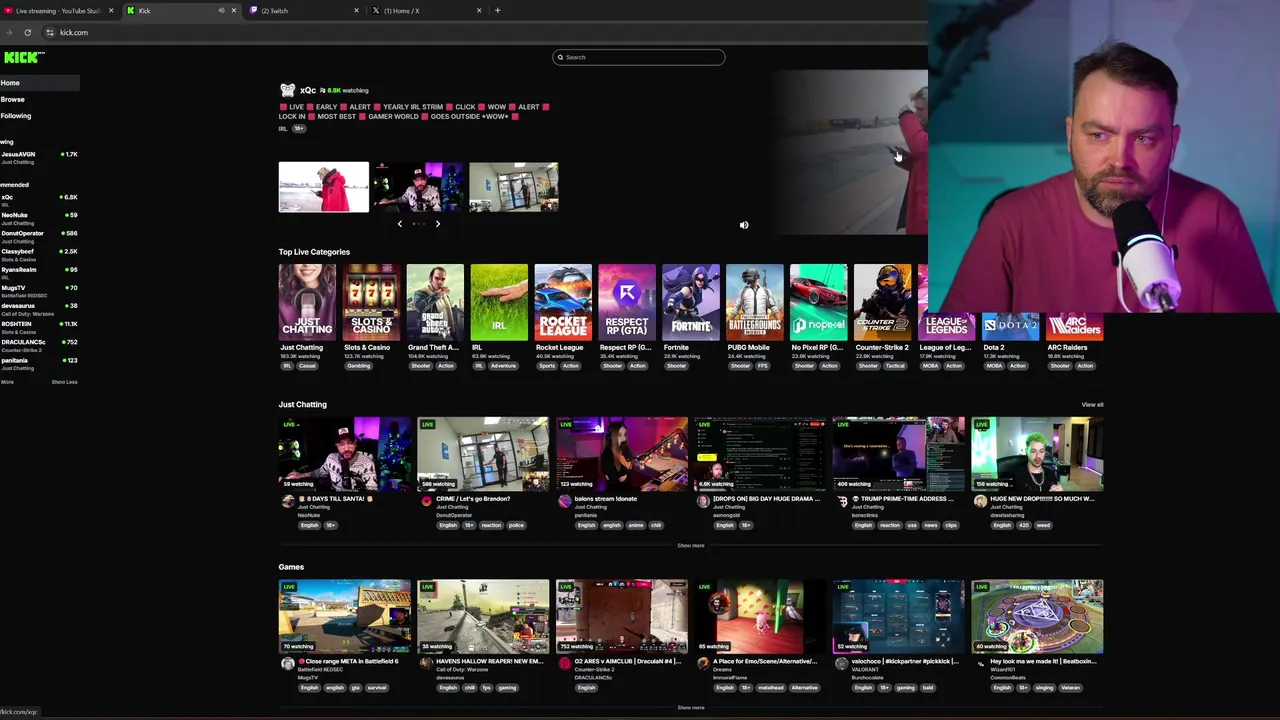Open the Counter-Strike 2 category cover

tap(883, 302)
